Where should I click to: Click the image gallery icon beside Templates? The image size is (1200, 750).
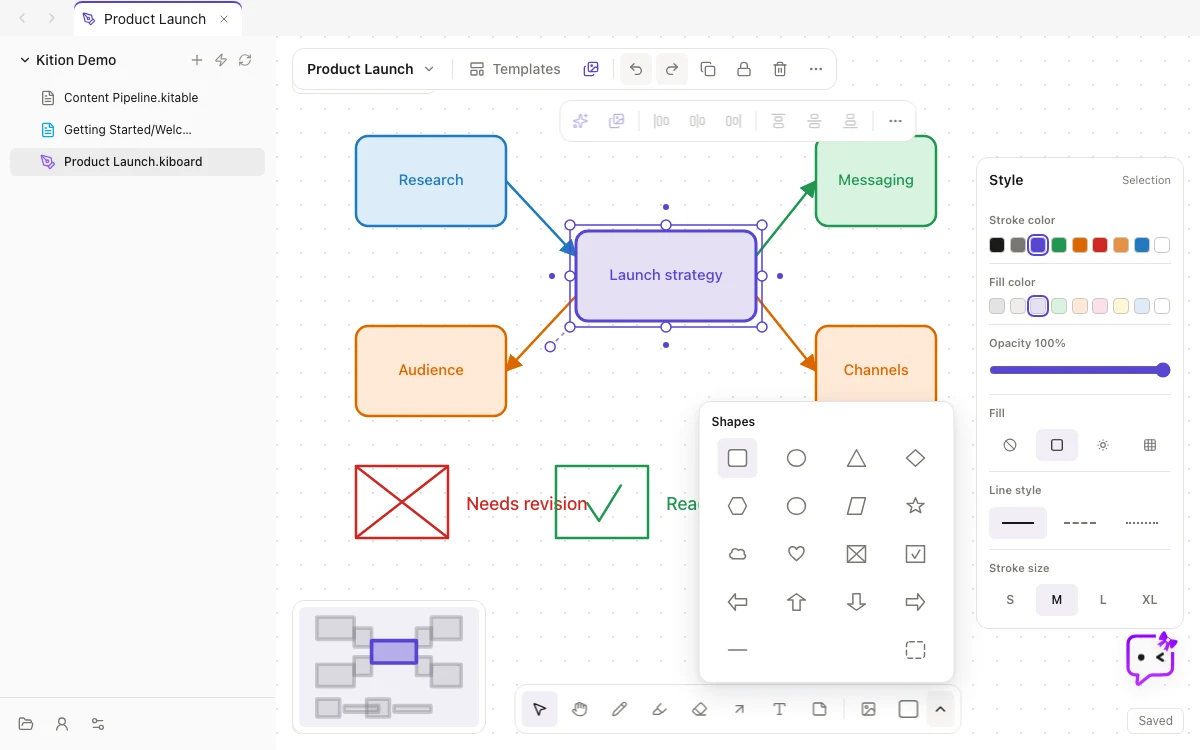click(x=591, y=69)
